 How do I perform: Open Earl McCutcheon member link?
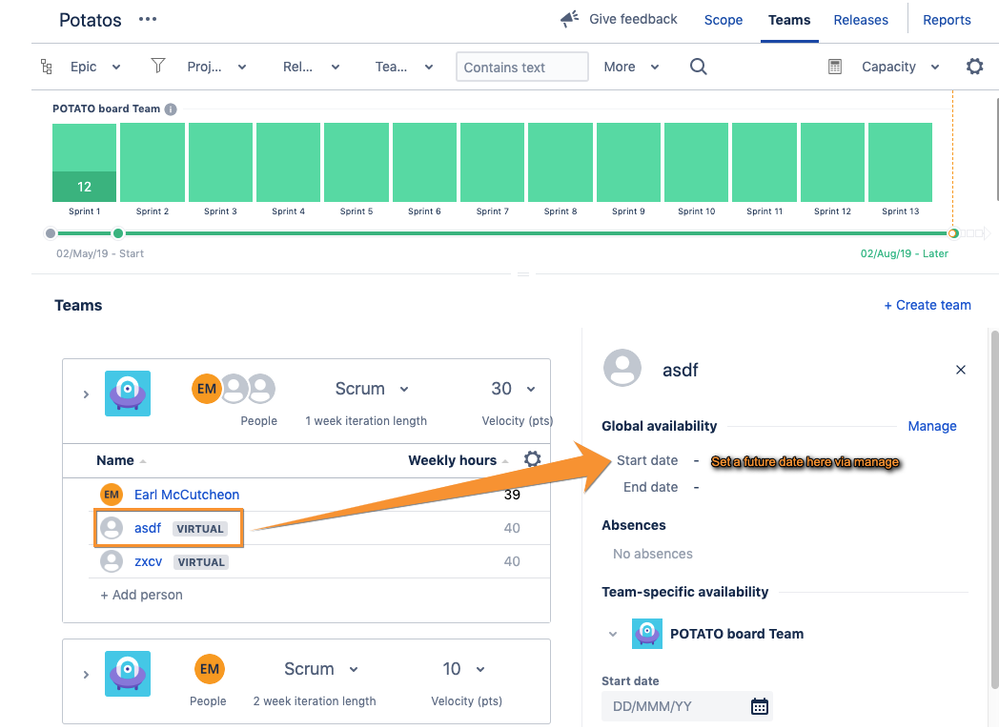[187, 494]
